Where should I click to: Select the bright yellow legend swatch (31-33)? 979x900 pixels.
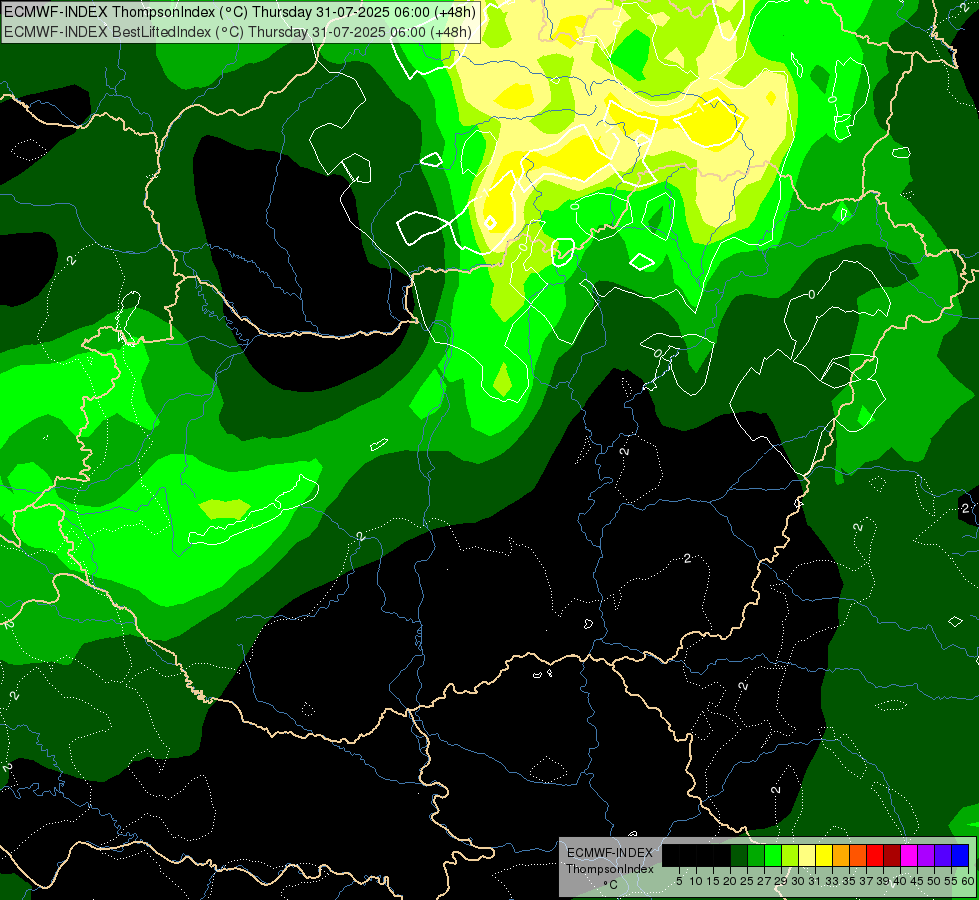click(824, 855)
